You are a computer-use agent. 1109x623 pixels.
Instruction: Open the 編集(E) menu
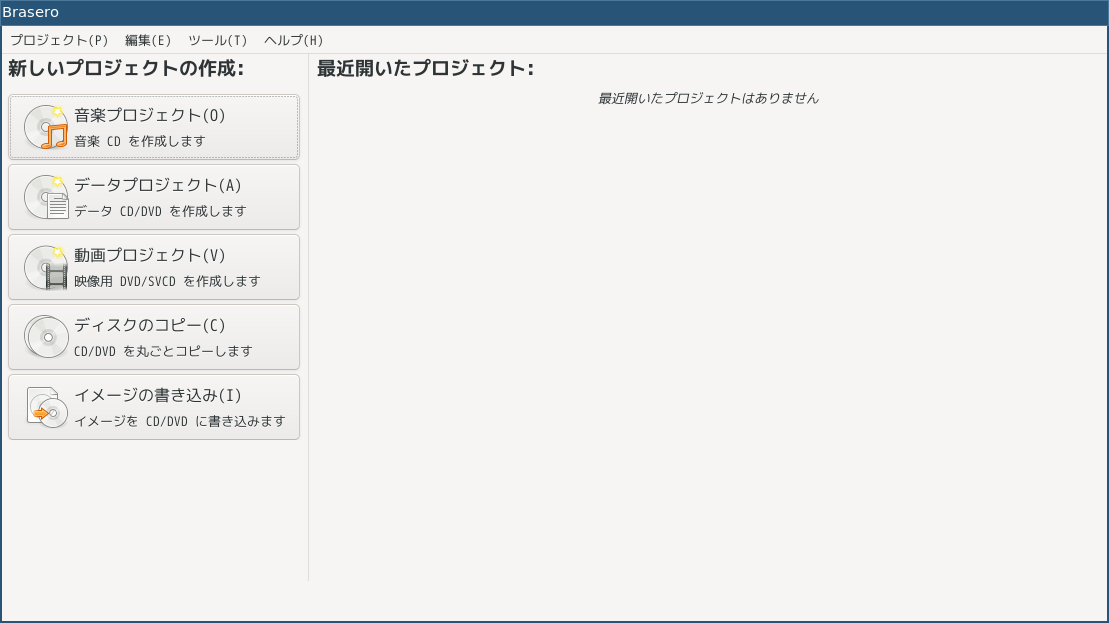148,40
